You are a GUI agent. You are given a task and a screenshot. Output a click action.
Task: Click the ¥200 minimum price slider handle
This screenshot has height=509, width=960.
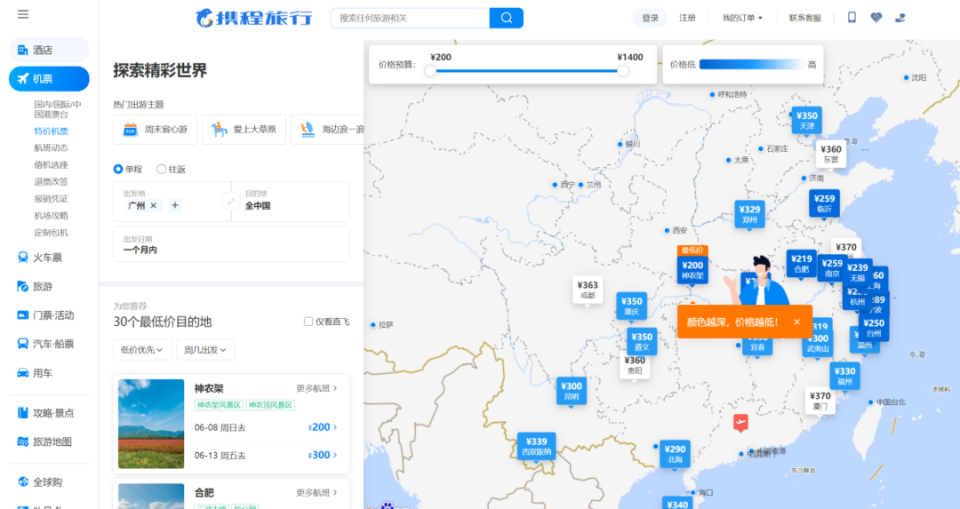pyautogui.click(x=430, y=71)
